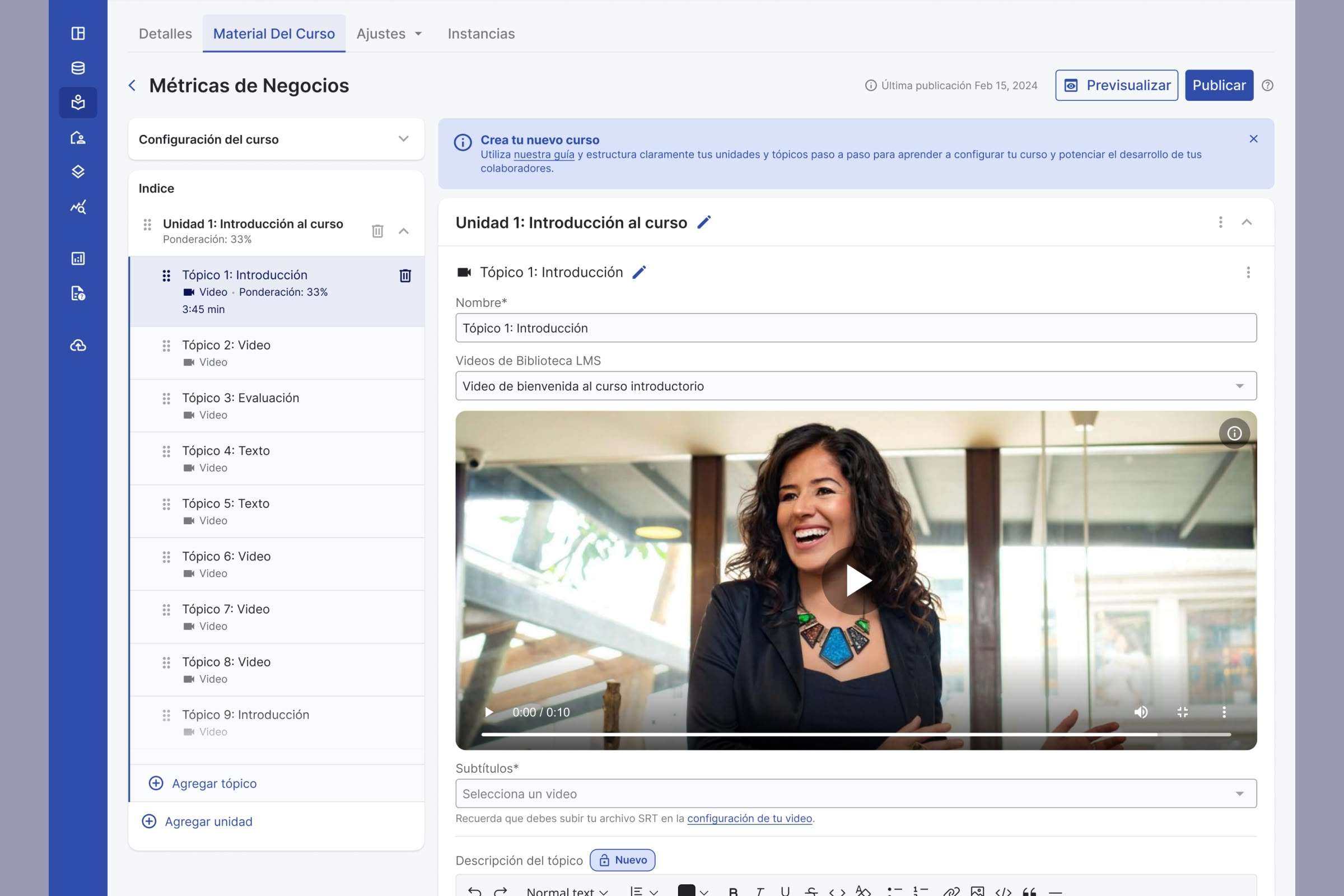Image resolution: width=1344 pixels, height=896 pixels.
Task: Open three-dot menu for Unidad 1 header
Action: (1220, 222)
